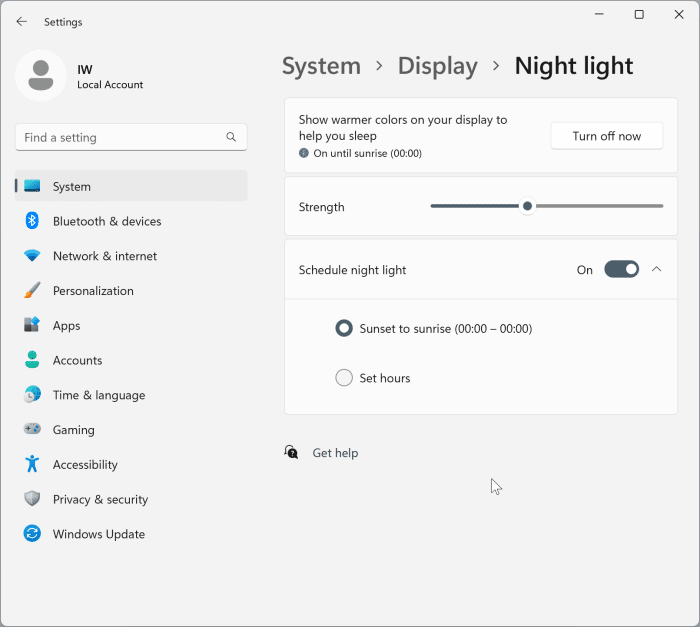
Task: Turn off Schedule night light toggle
Action: click(621, 269)
